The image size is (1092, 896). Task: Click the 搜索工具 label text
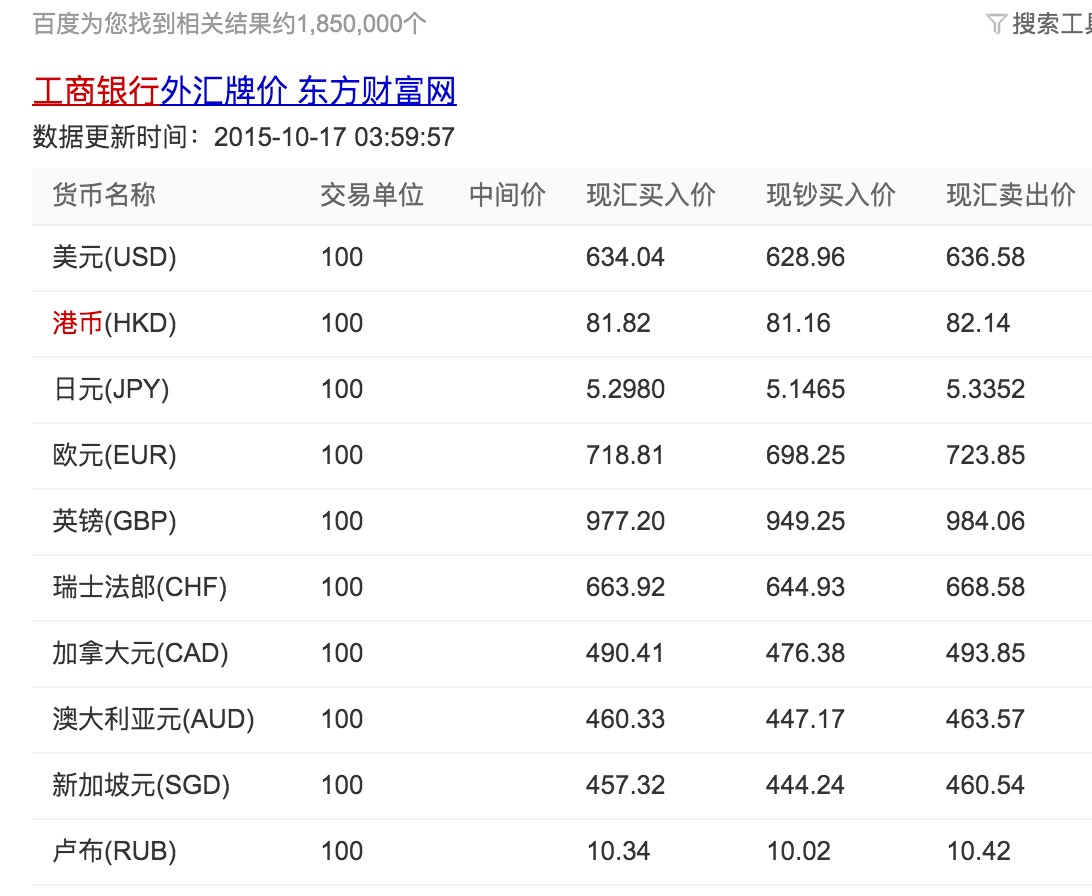pyautogui.click(x=1052, y=24)
